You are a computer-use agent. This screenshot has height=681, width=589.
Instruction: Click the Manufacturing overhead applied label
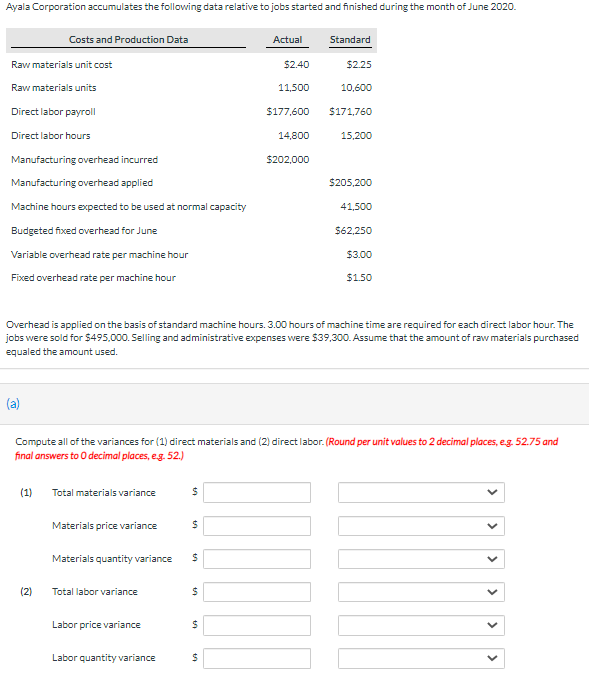tap(82, 182)
